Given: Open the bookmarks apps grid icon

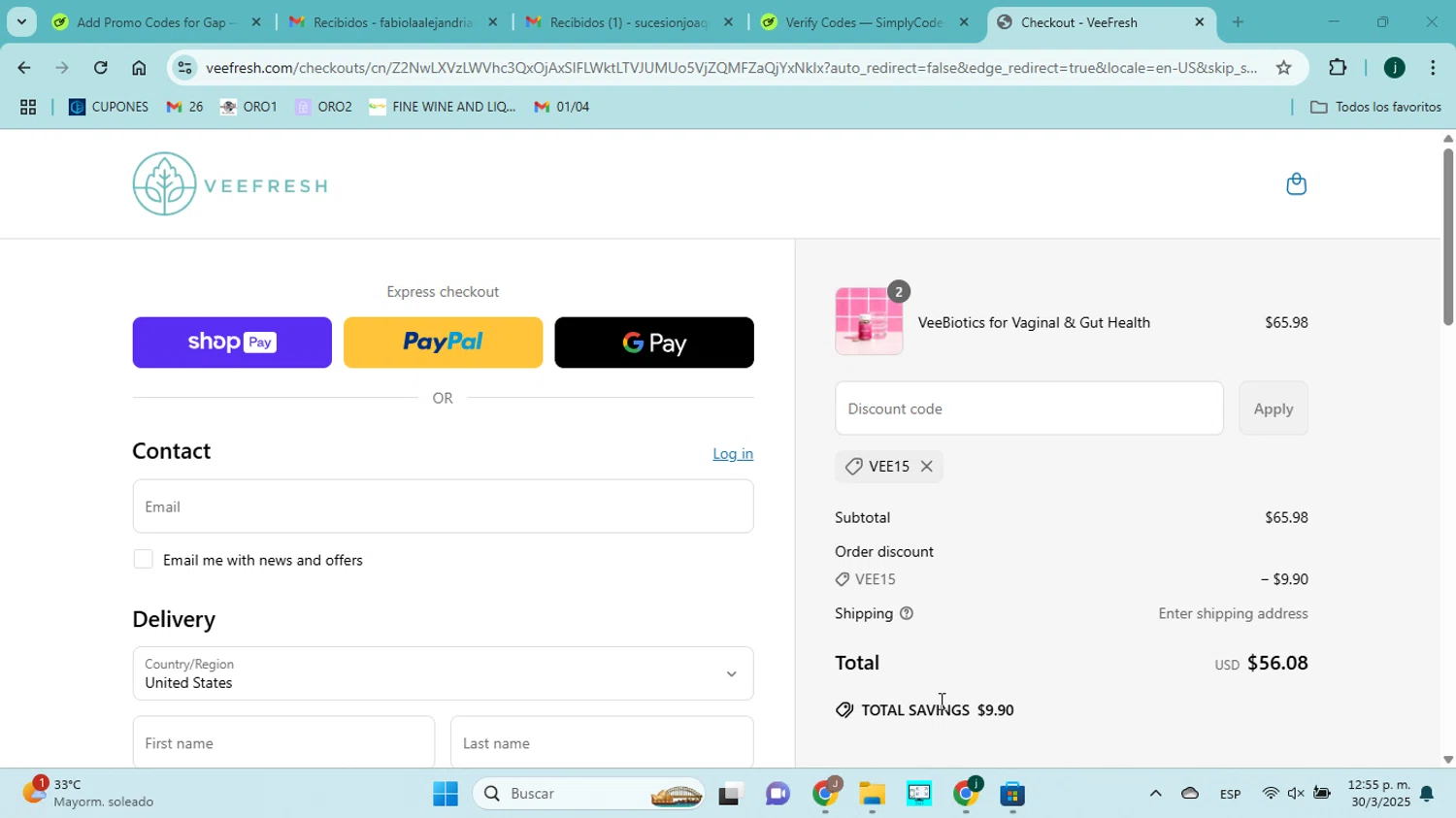Looking at the screenshot, I should 28,107.
